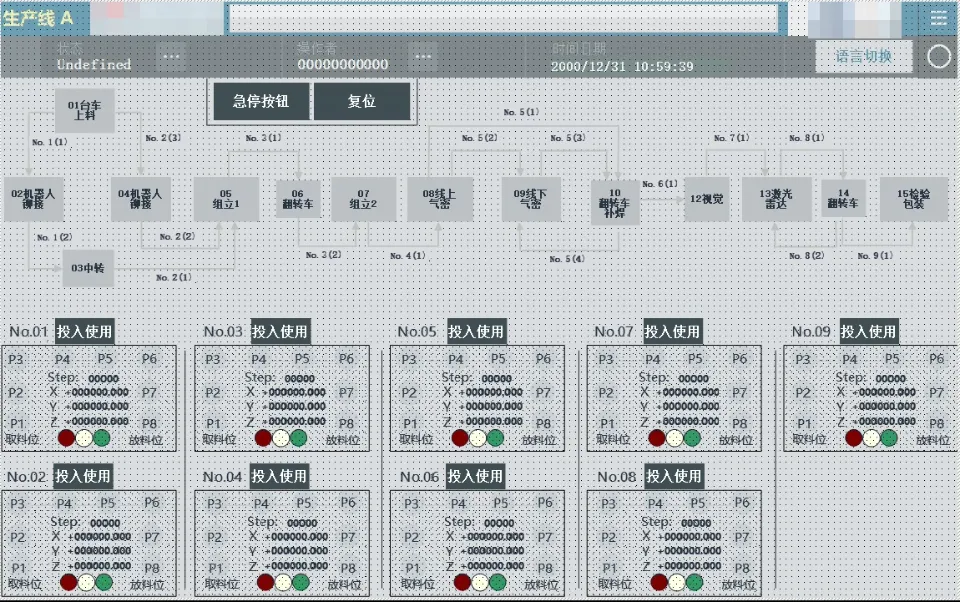Click the red indicator light in No.01
Image resolution: width=960 pixels, height=602 pixels.
[x=66, y=438]
